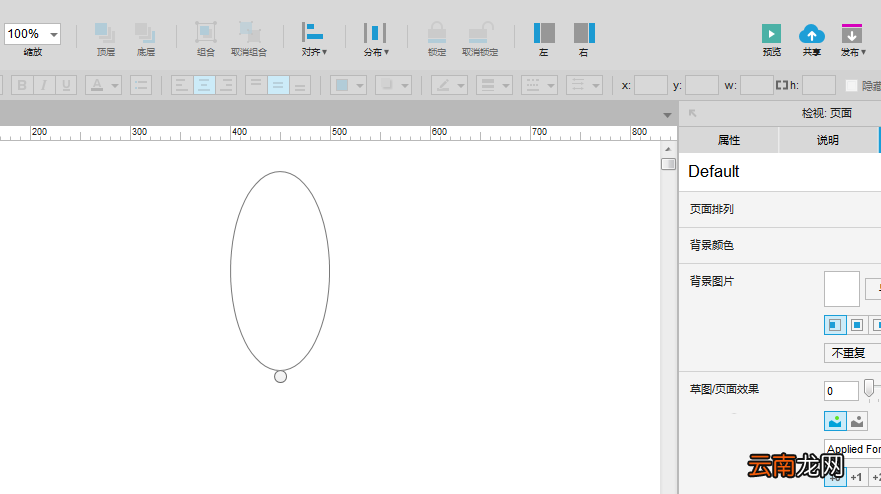Open the 分布 distribute dropdown

coord(375,39)
